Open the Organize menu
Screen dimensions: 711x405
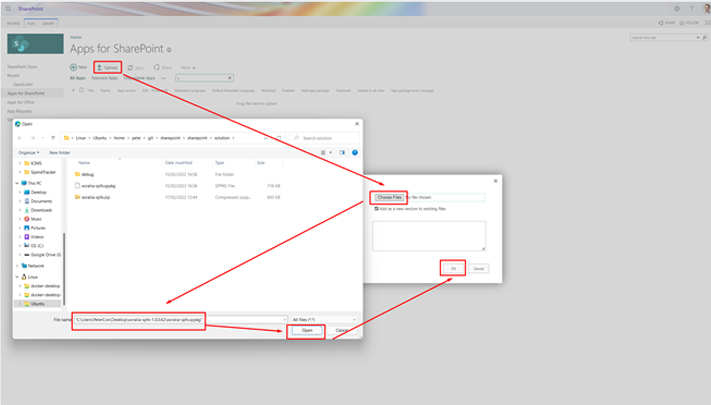29,153
